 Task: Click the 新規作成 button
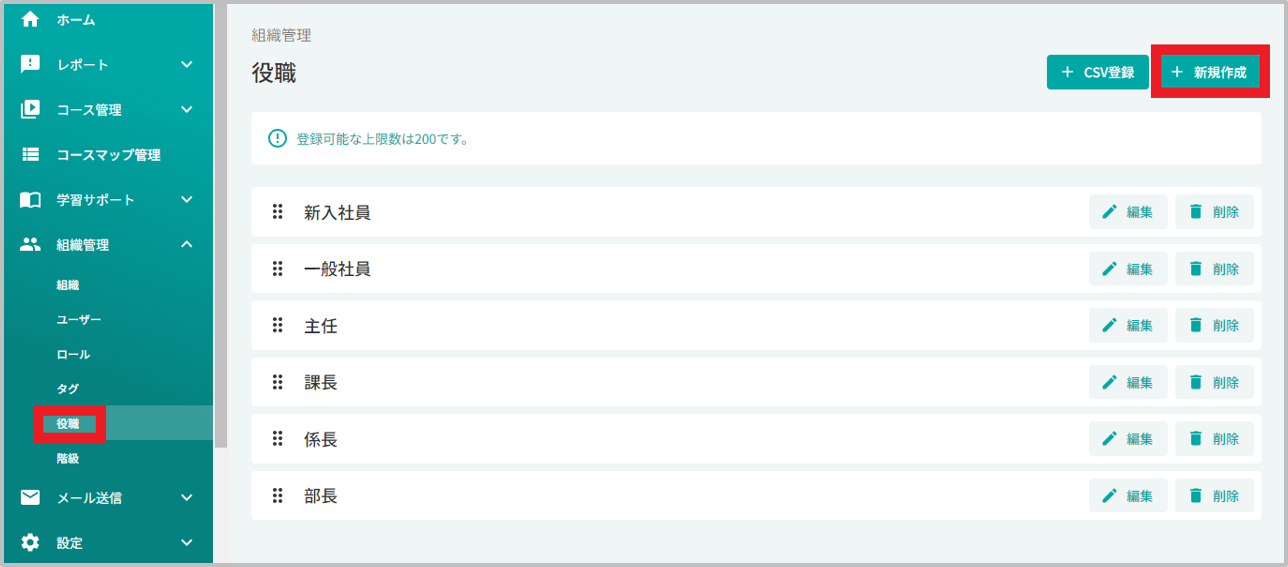pos(1210,72)
